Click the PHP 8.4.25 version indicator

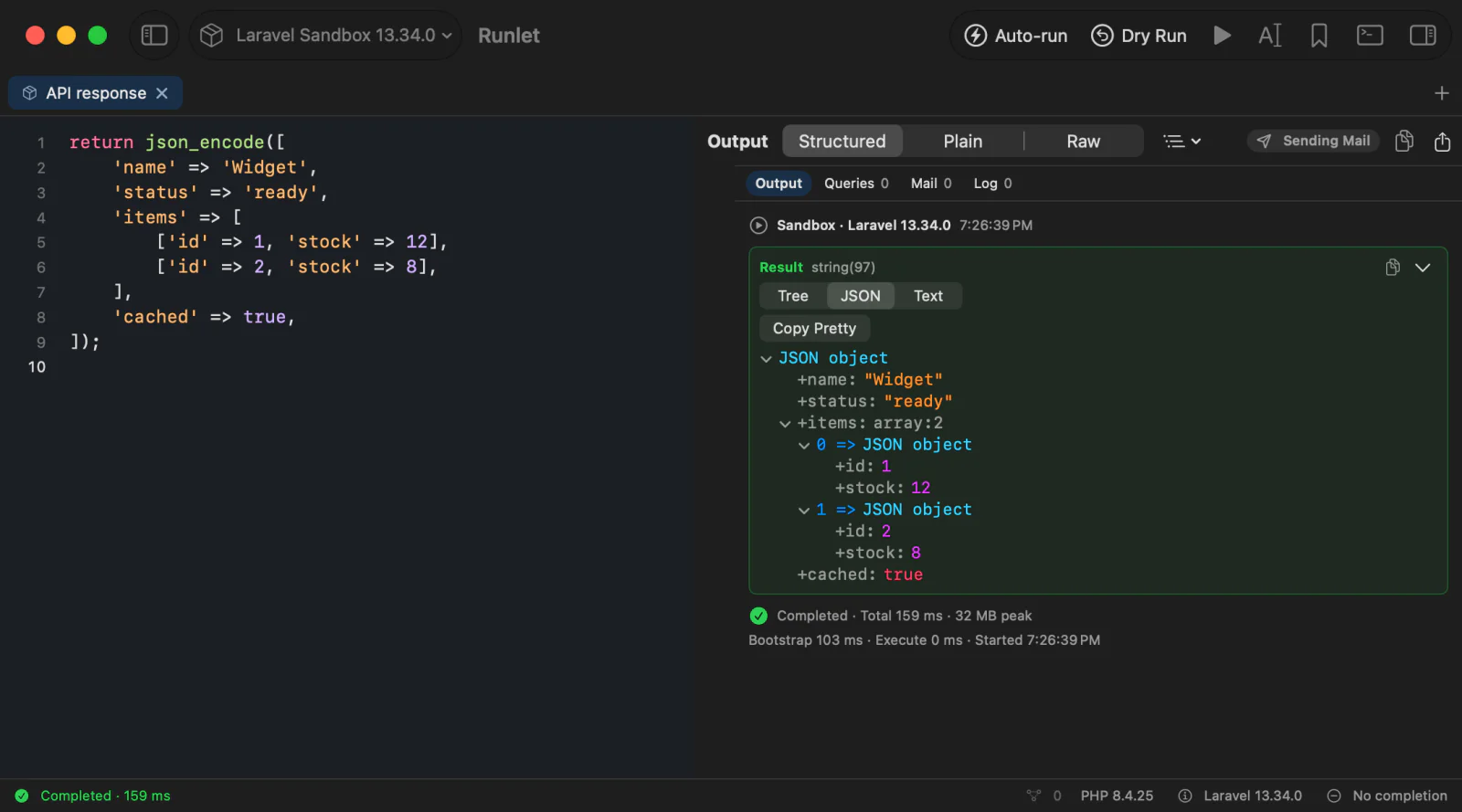(x=1117, y=796)
